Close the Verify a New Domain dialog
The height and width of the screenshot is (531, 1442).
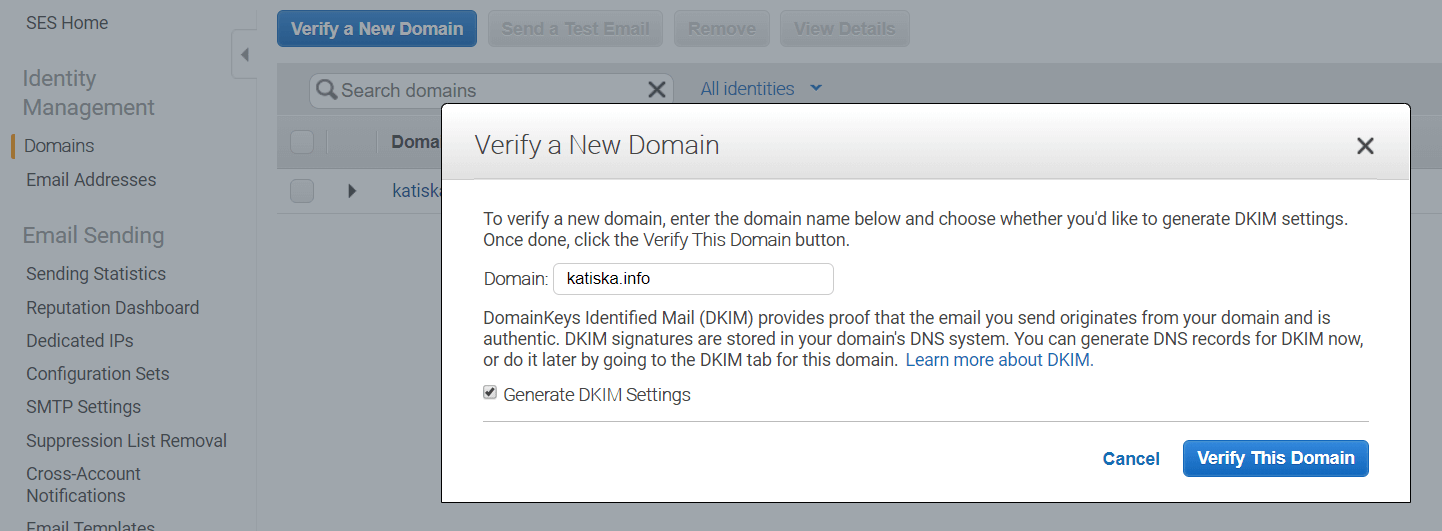1365,146
